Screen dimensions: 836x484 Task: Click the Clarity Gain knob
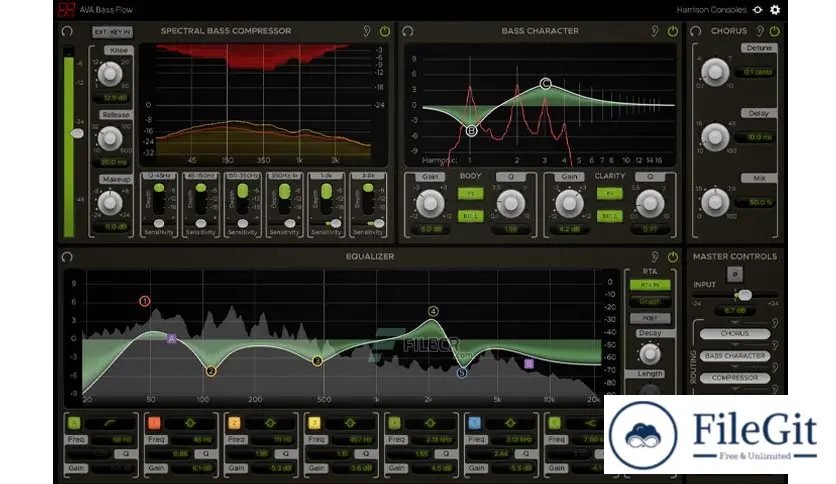click(x=569, y=203)
